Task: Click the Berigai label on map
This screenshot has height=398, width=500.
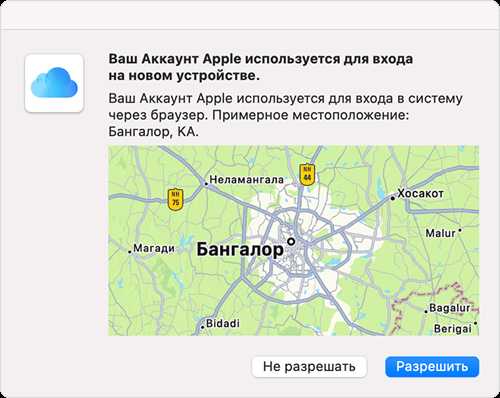Action: 453,329
